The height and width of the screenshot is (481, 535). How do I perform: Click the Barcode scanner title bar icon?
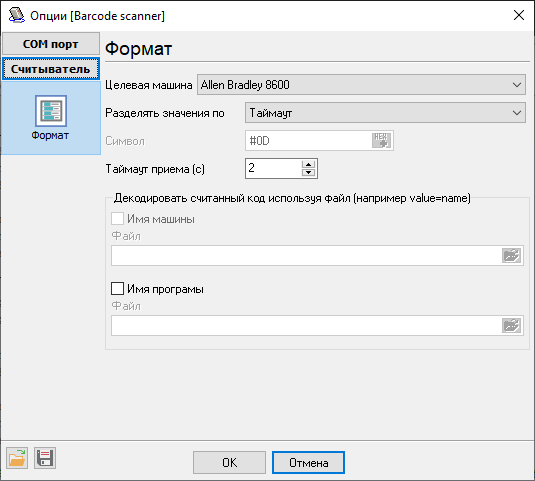pyautogui.click(x=16, y=15)
